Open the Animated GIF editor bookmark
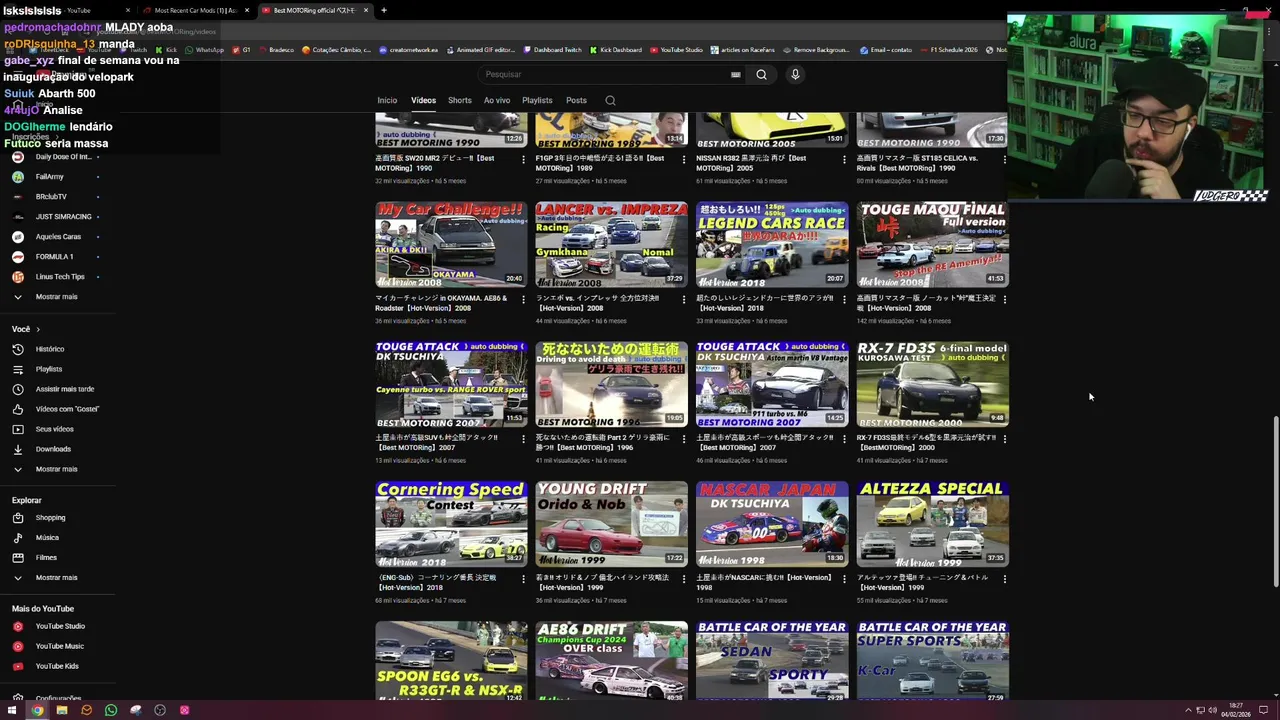This screenshot has height=720, width=1280. tap(480, 50)
